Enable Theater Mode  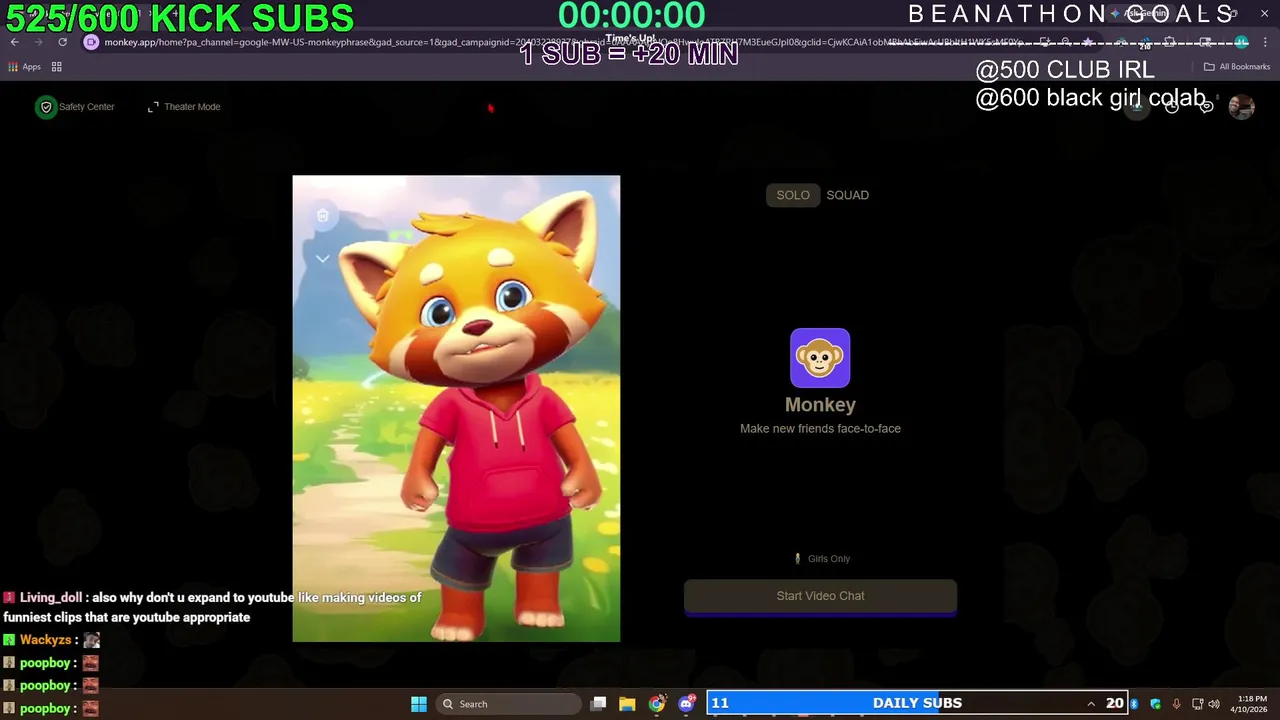click(184, 107)
